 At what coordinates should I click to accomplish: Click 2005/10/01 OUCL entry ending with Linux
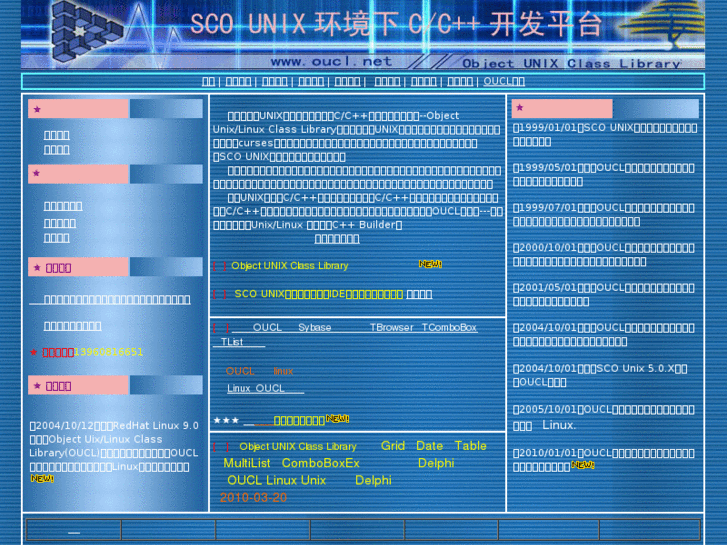click(604, 417)
